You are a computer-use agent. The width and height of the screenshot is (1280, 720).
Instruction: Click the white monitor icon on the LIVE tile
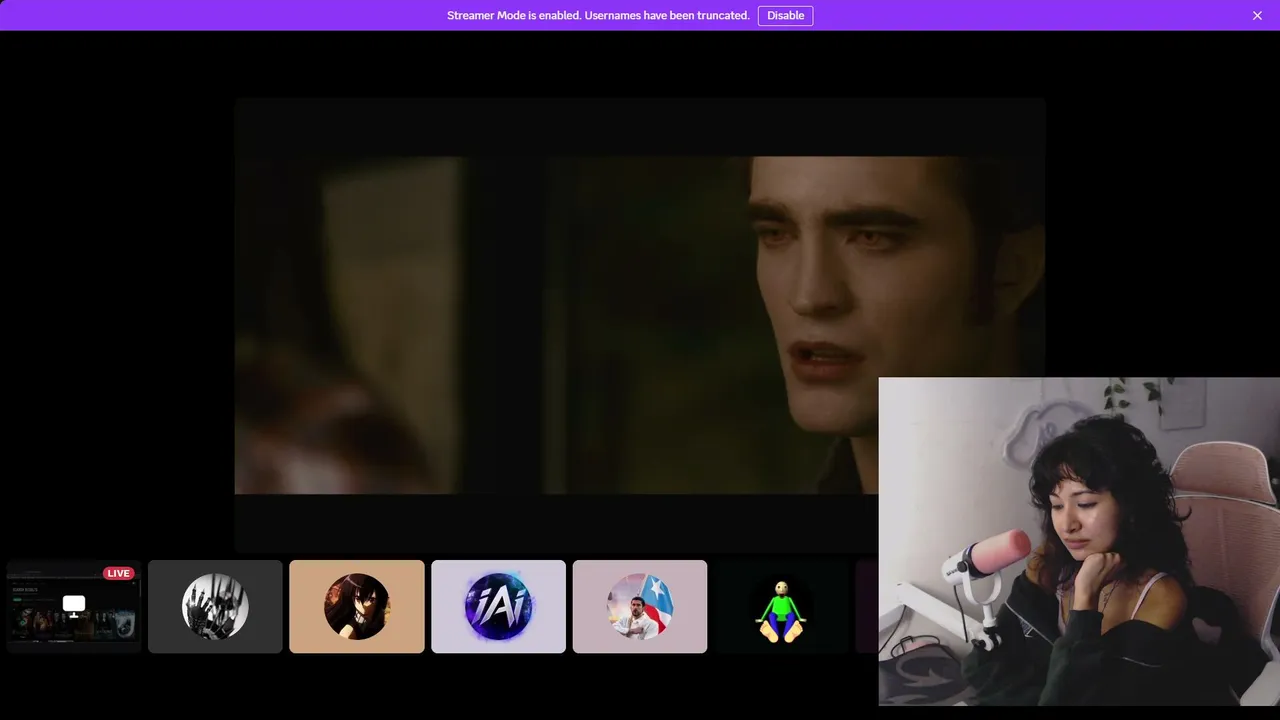click(x=74, y=604)
